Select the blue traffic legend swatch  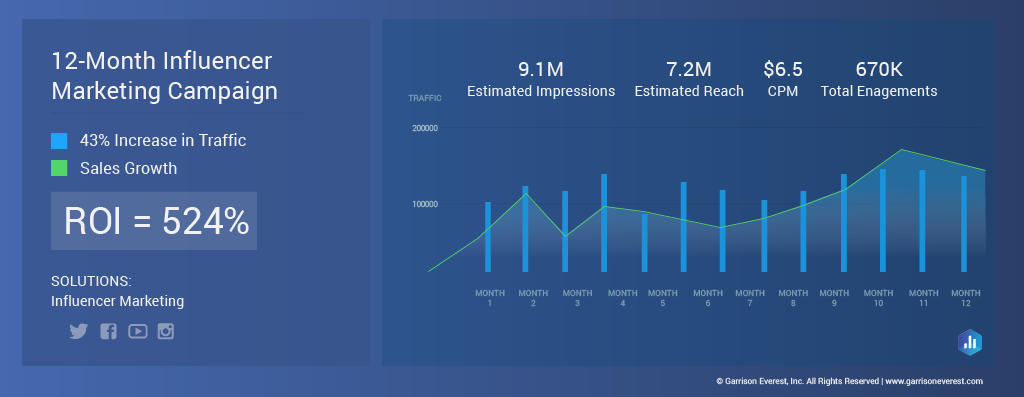59,140
